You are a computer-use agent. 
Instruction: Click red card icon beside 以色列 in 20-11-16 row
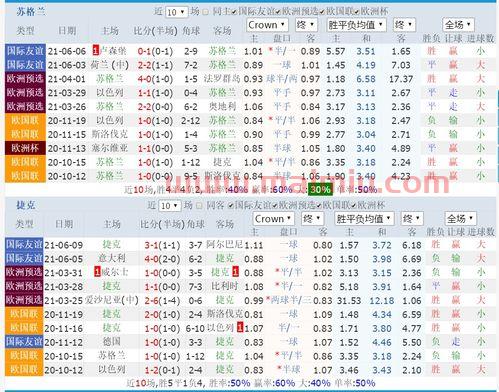point(240,327)
